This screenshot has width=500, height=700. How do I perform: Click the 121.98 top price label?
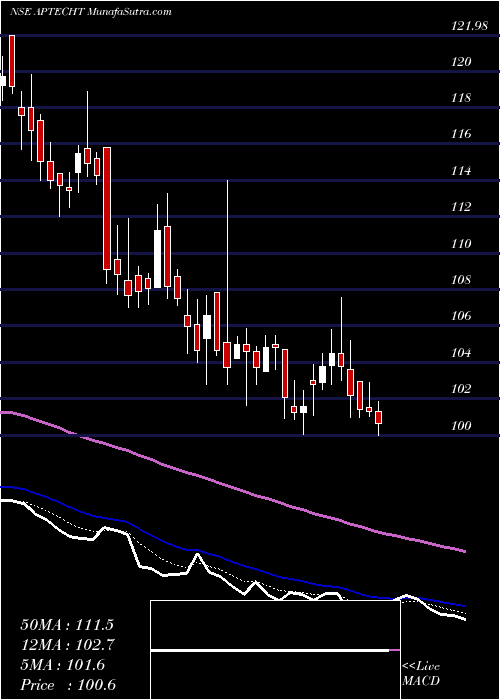(x=469, y=26)
